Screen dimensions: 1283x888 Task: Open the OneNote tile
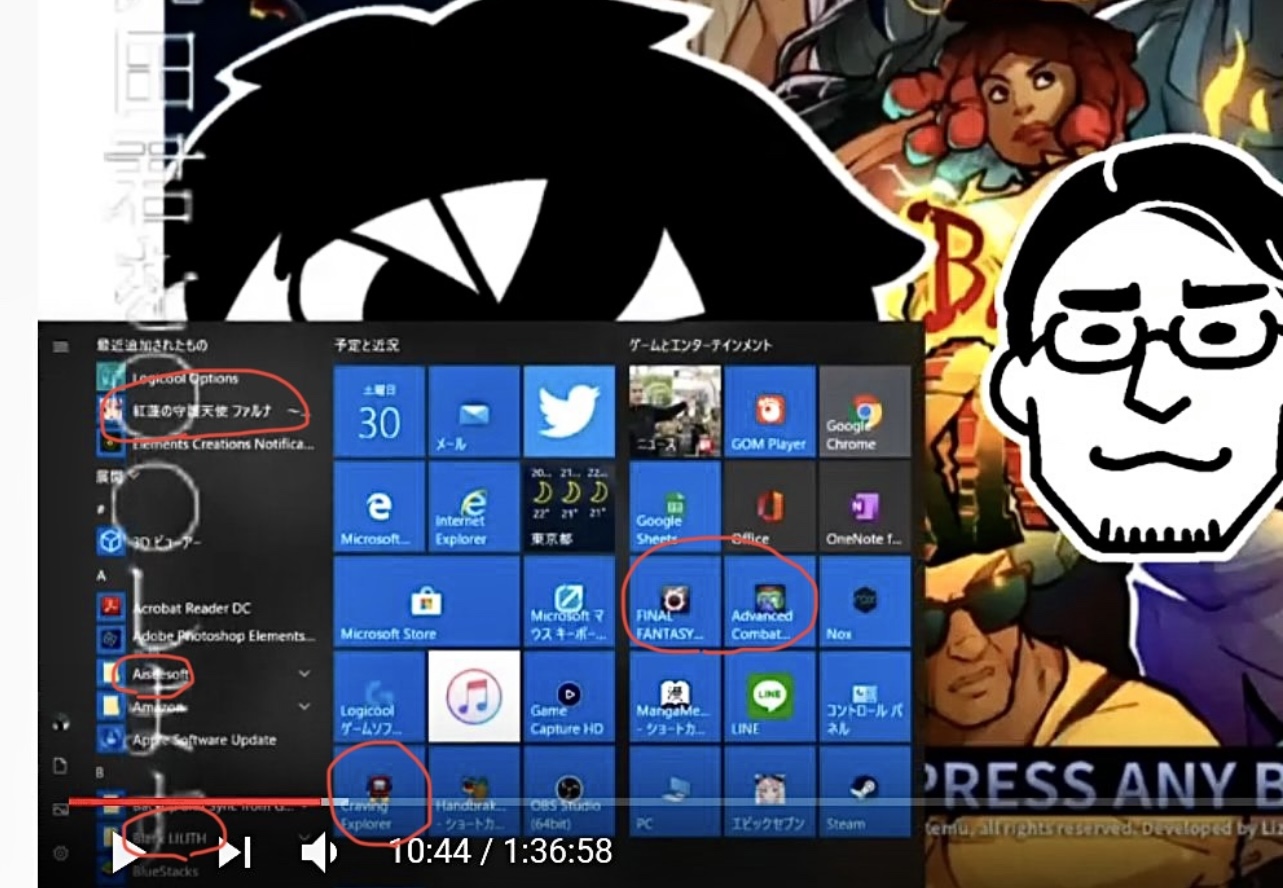pos(865,507)
